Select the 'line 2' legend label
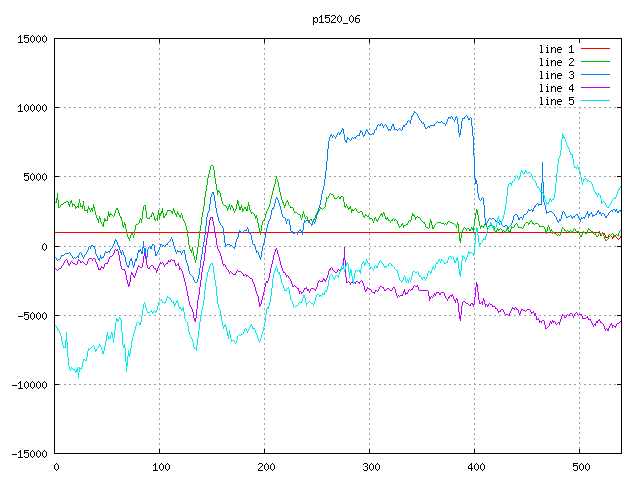 [x=557, y=62]
